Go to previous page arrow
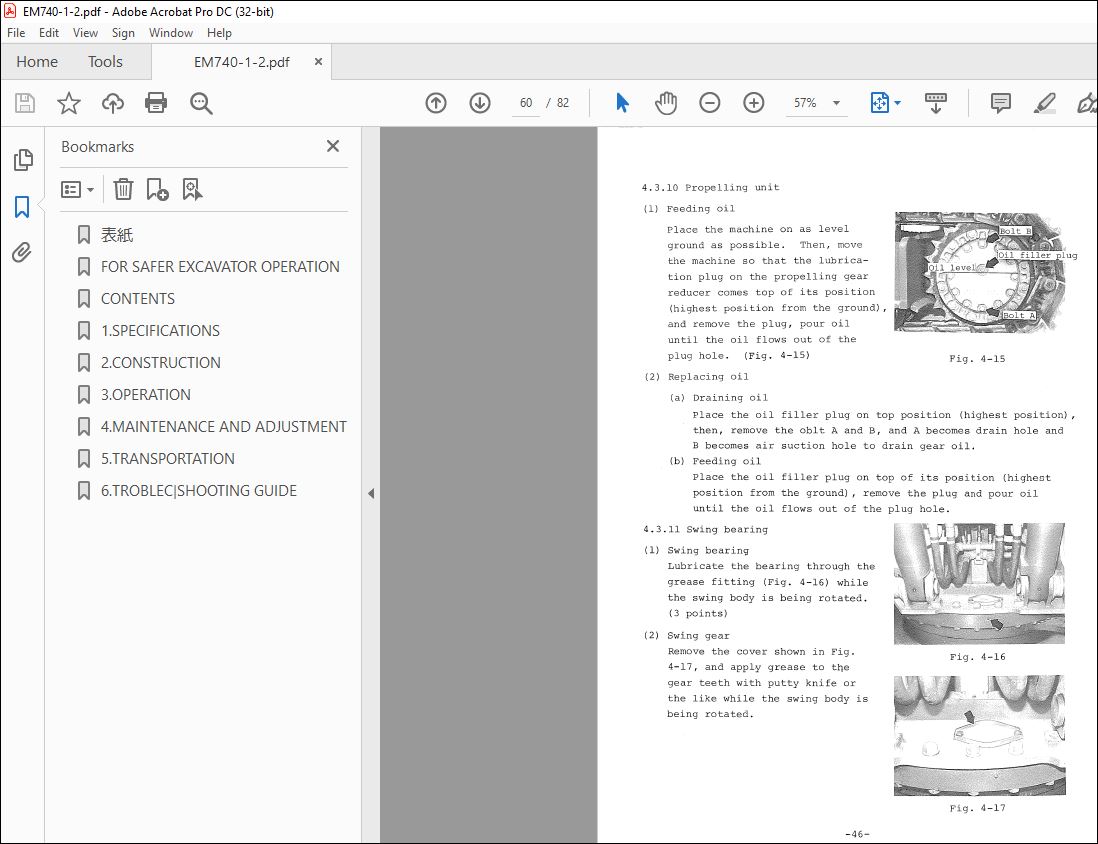Image resolution: width=1098 pixels, height=844 pixels. point(436,103)
